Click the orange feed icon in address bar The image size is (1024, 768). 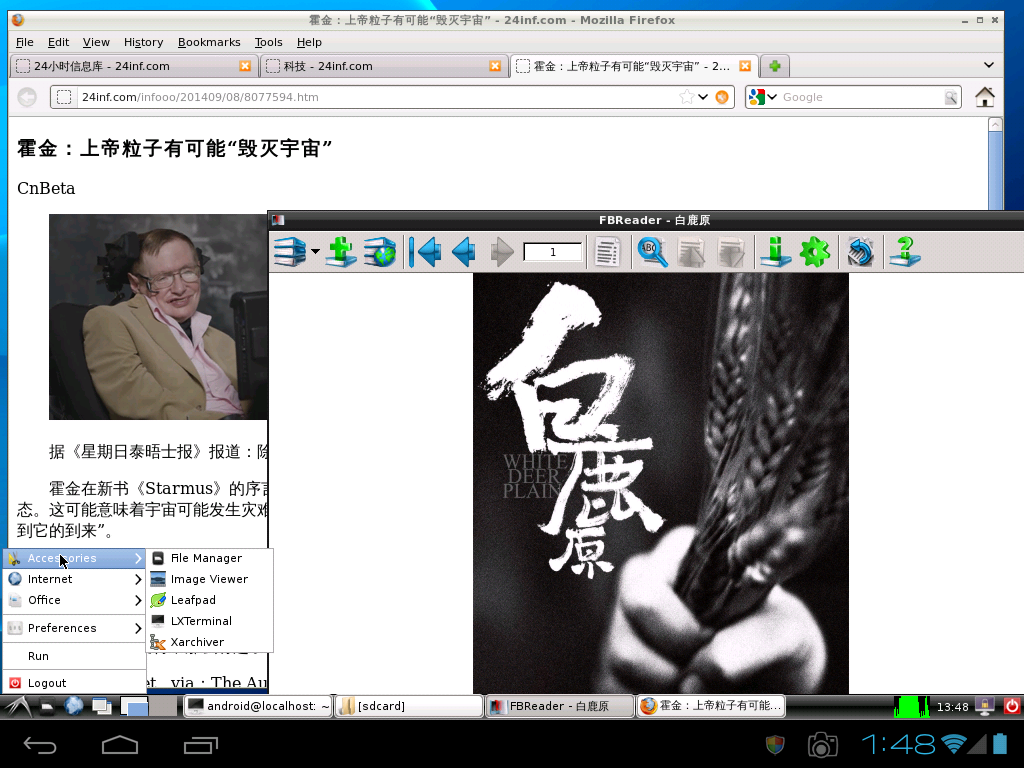[722, 97]
